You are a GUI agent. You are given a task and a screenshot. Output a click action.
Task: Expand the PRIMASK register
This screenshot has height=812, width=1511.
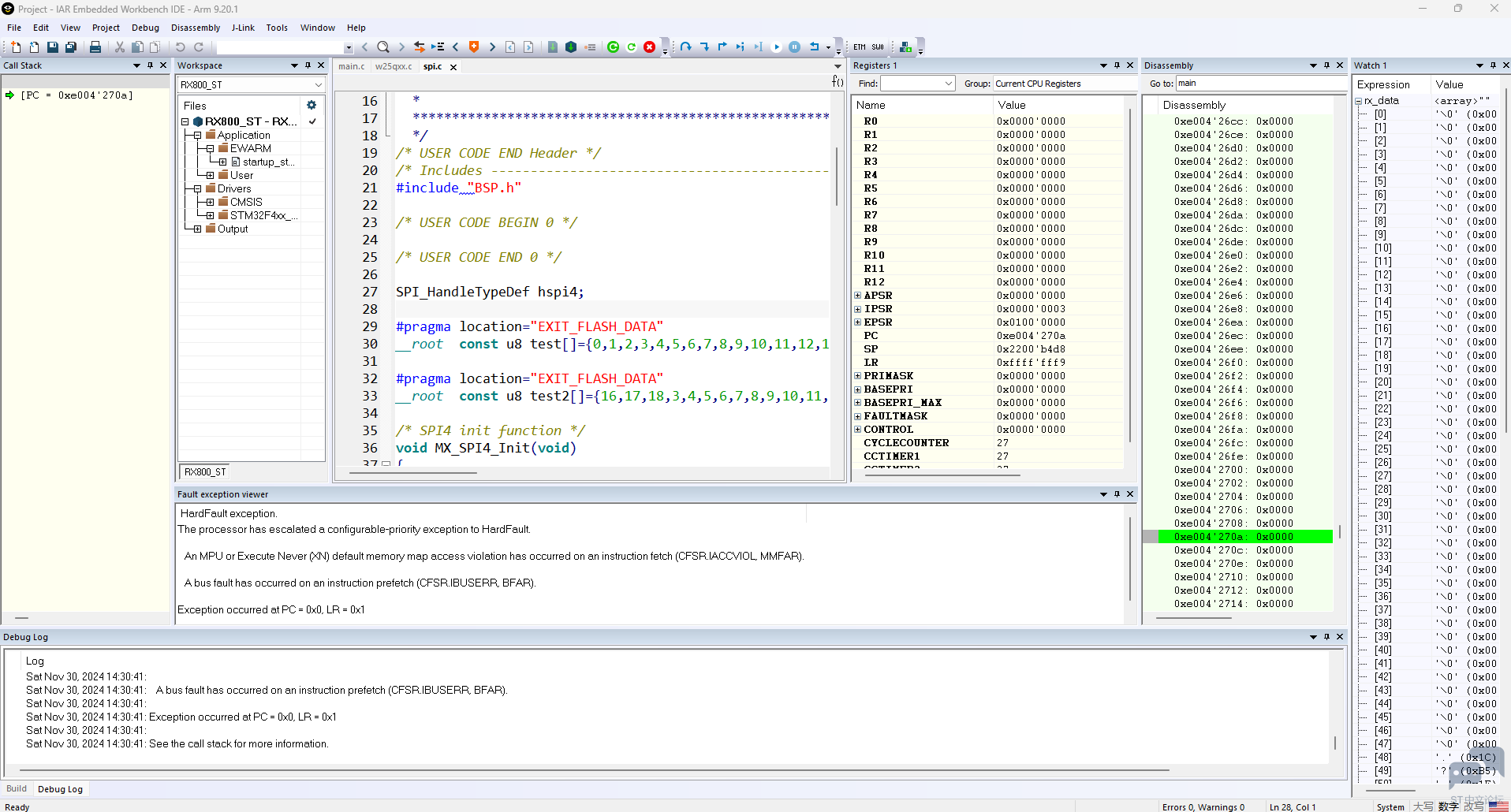click(x=858, y=376)
